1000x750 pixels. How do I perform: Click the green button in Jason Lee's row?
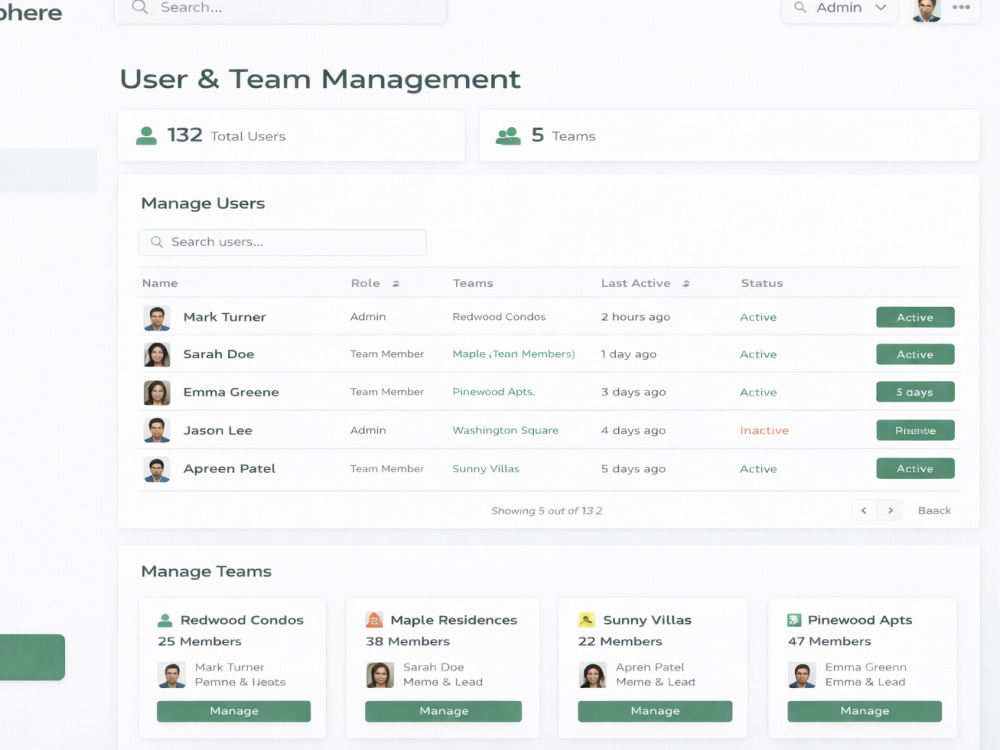915,430
